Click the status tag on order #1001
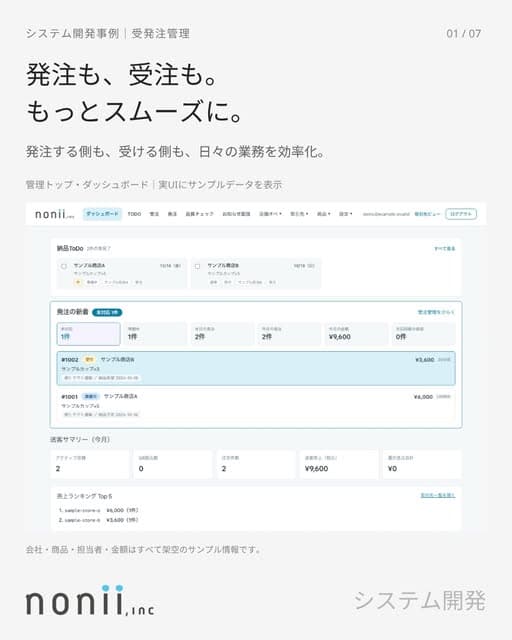512x640 pixels. (91, 396)
